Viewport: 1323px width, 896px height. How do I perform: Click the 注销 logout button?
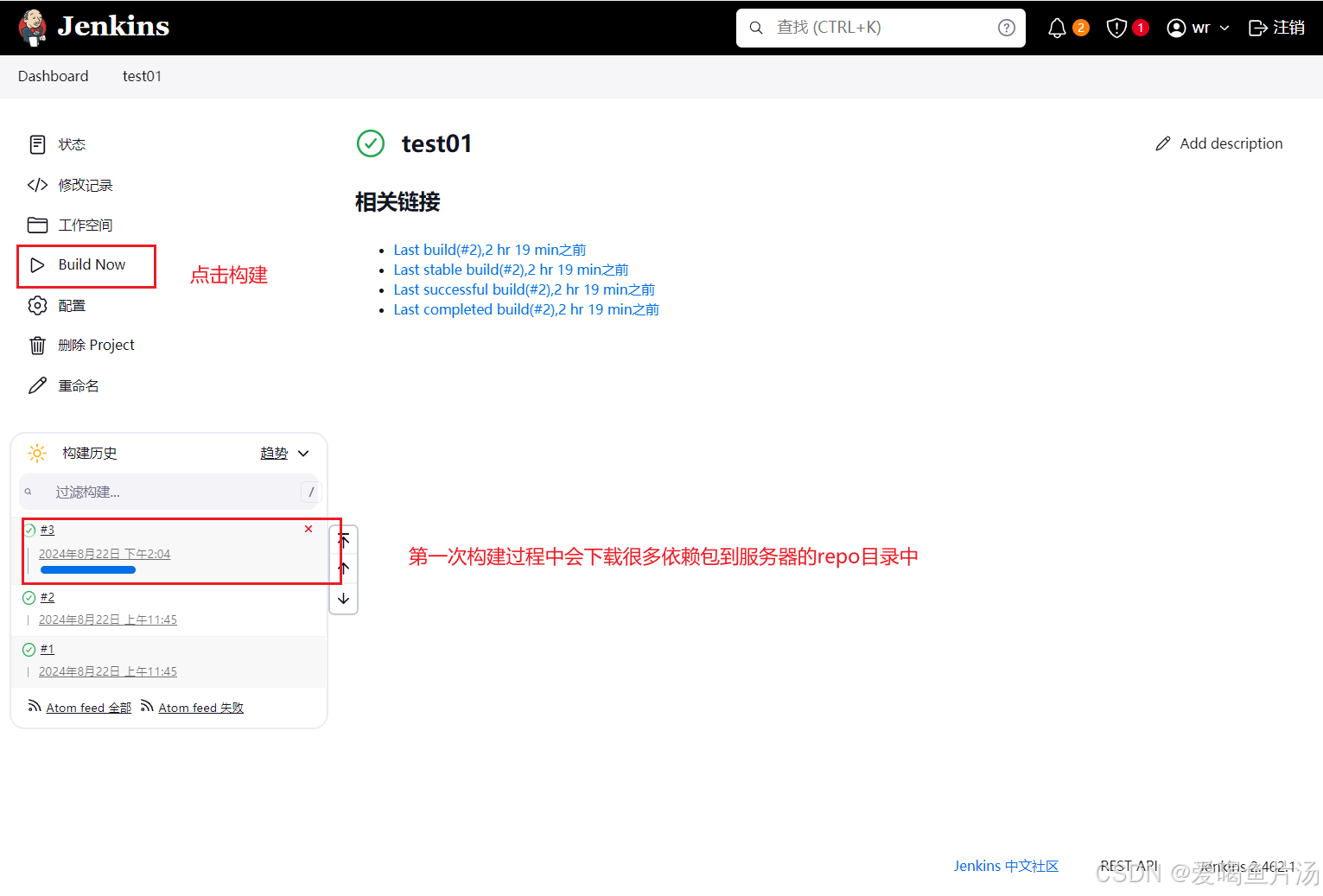(x=1276, y=28)
